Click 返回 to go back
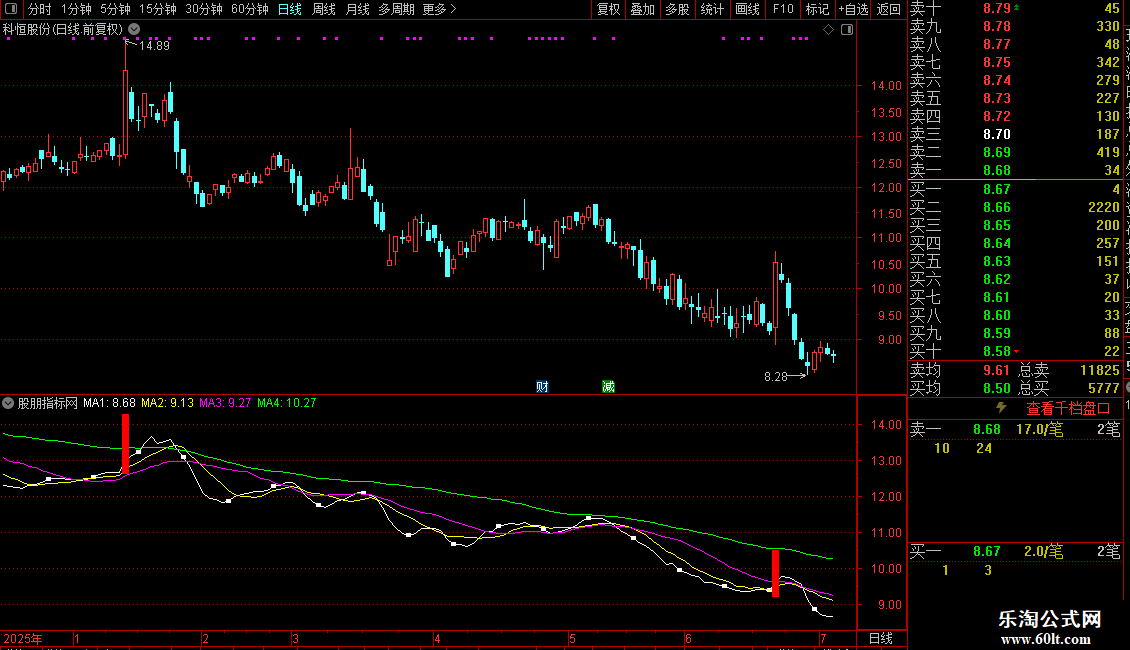The height and width of the screenshot is (650, 1130). (x=889, y=9)
